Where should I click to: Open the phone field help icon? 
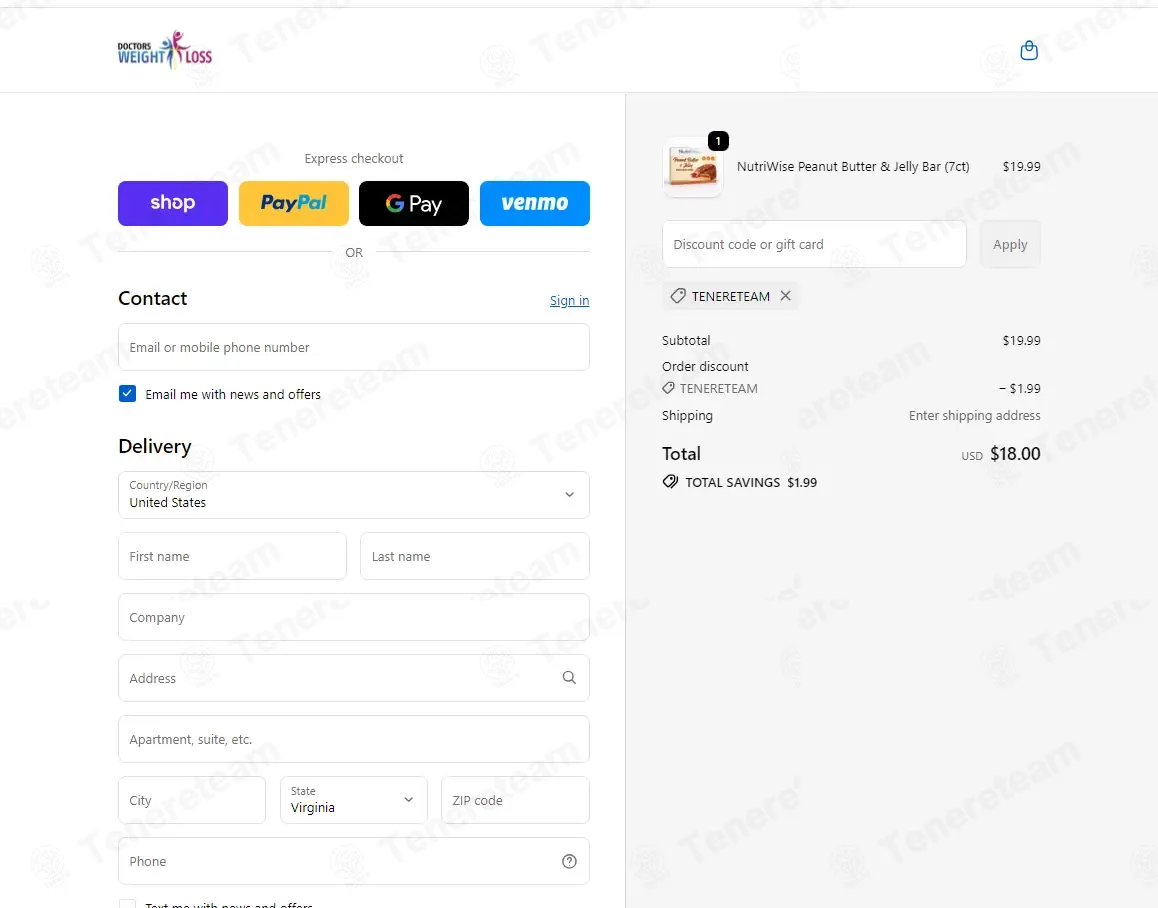pos(569,861)
